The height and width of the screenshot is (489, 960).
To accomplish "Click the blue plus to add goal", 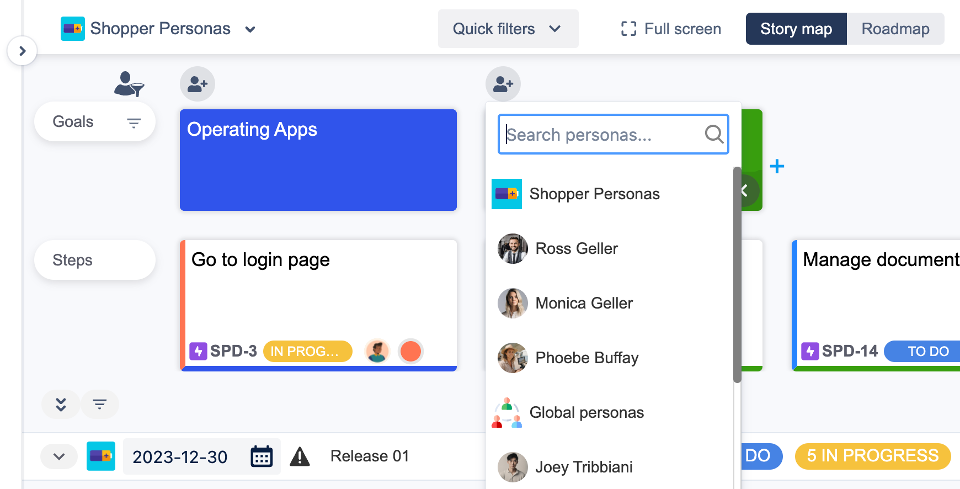I will pyautogui.click(x=777, y=166).
